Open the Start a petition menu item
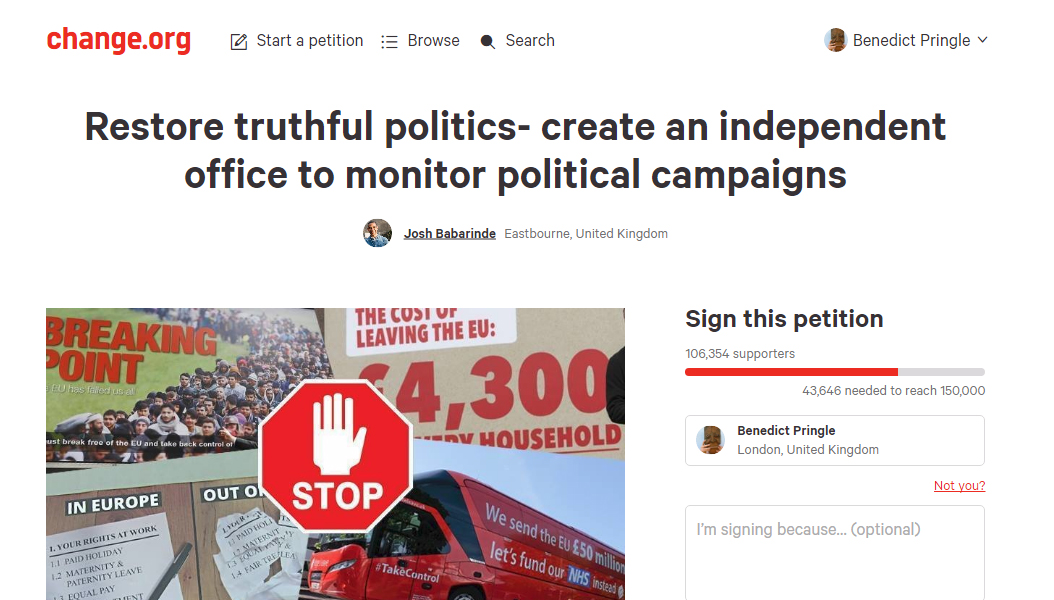1054x600 pixels. (x=309, y=40)
